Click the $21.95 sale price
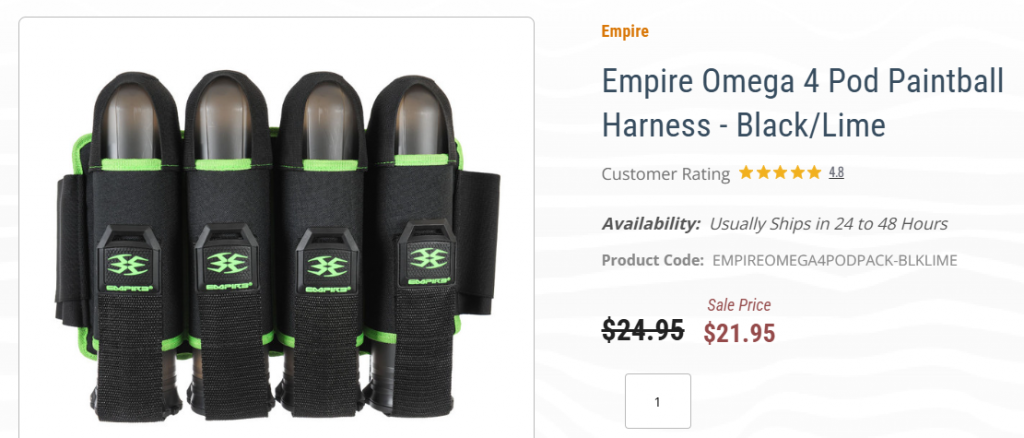Viewport: 1024px width, 438px height. (x=739, y=333)
